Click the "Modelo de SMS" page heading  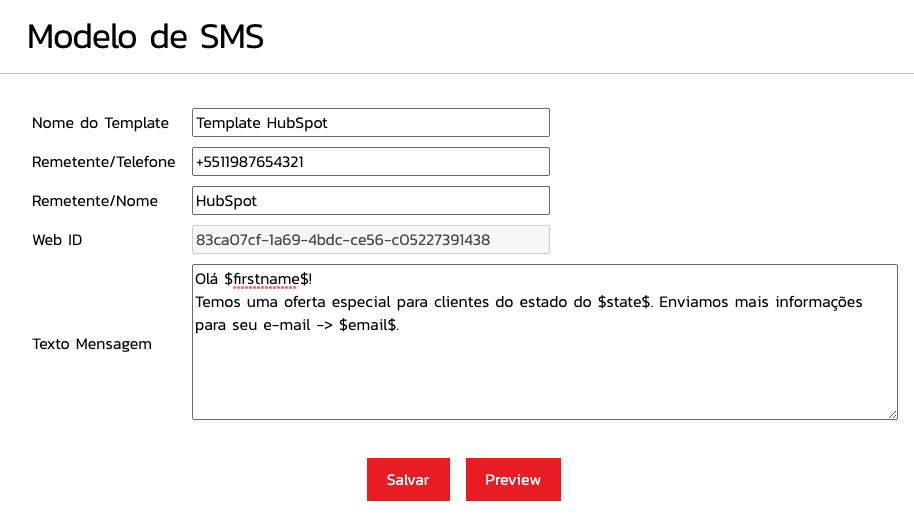click(x=146, y=37)
